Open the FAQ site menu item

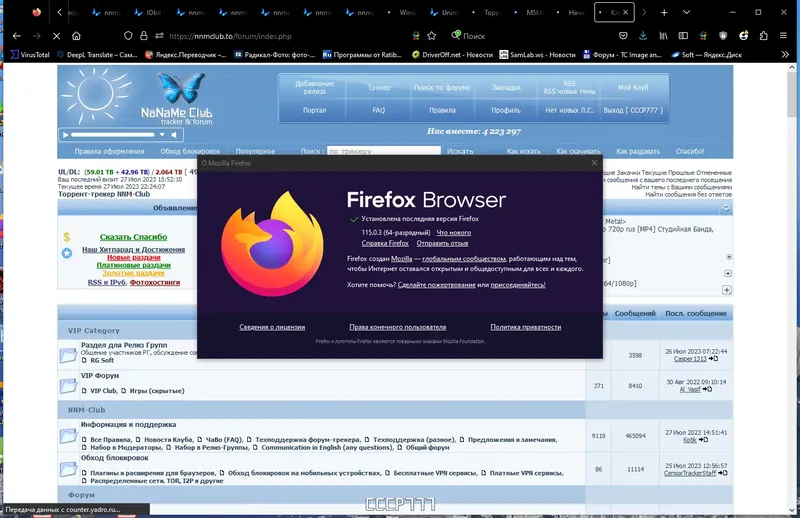pyautogui.click(x=379, y=110)
